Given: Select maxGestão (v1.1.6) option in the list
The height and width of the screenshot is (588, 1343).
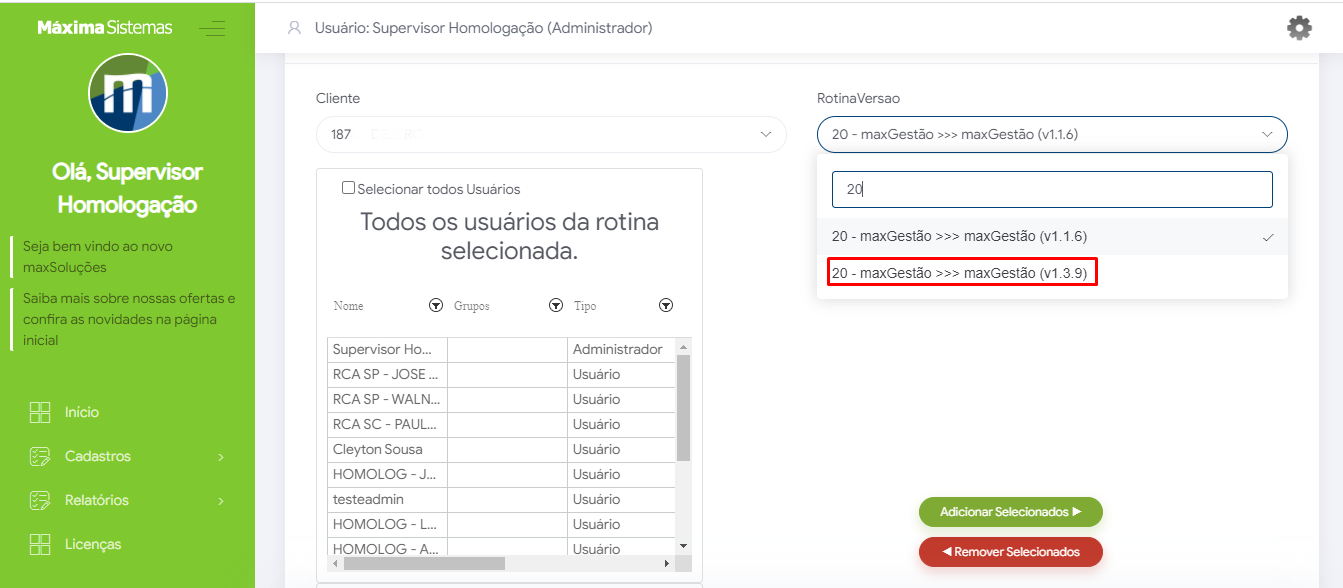Looking at the screenshot, I should (x=959, y=237).
